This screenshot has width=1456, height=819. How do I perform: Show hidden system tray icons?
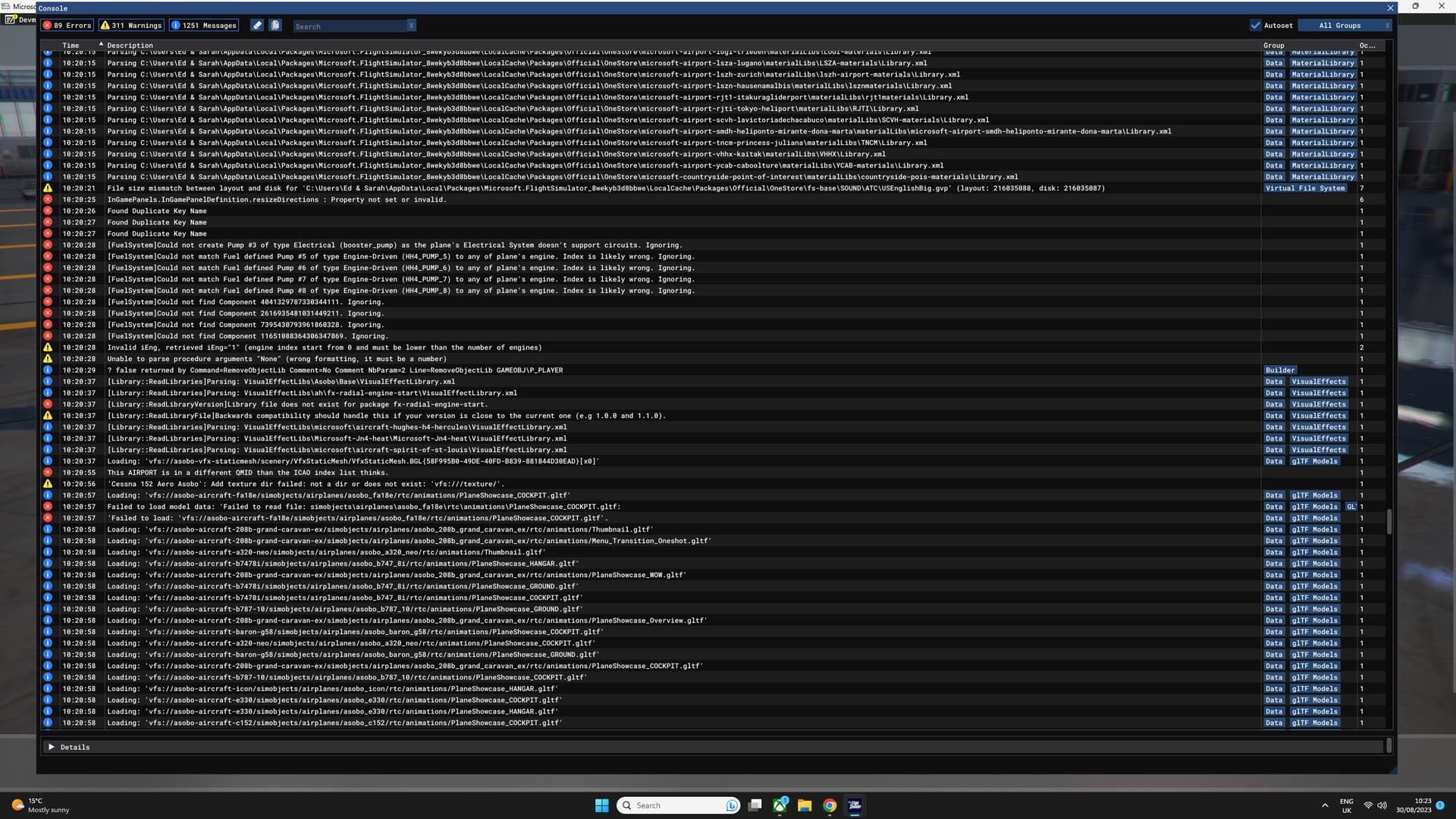pyautogui.click(x=1325, y=805)
